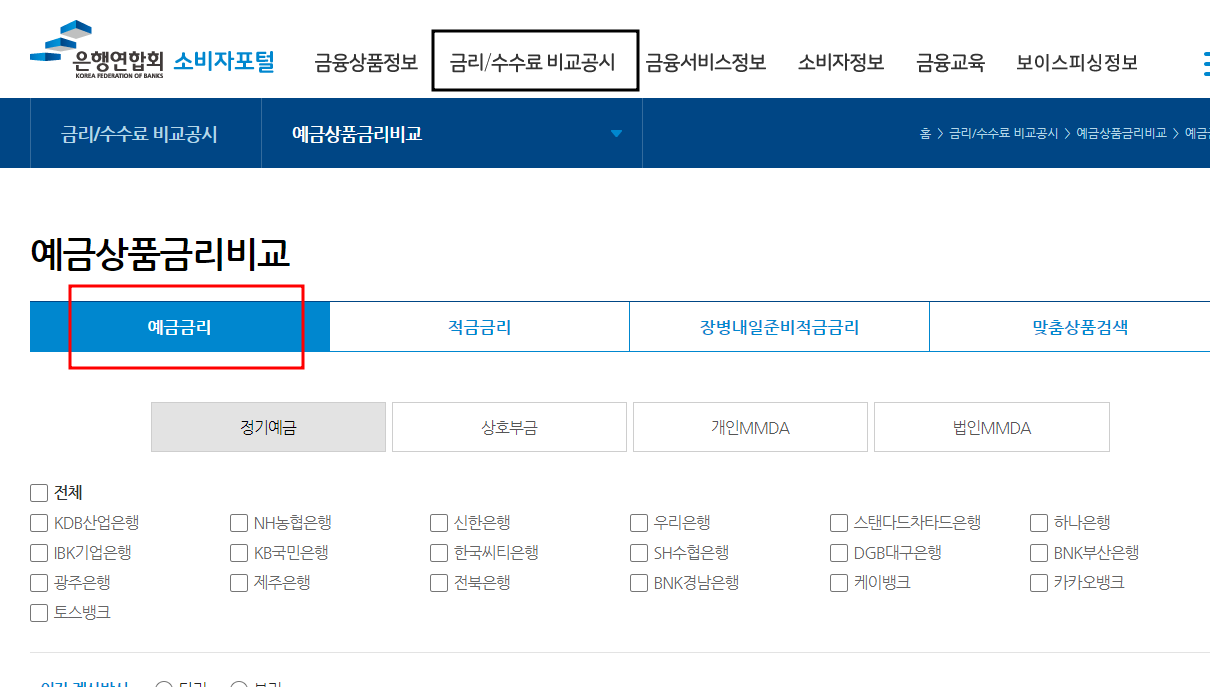The width and height of the screenshot is (1210, 687).
Task: Select the 법인MMDA product type
Action: 991,426
